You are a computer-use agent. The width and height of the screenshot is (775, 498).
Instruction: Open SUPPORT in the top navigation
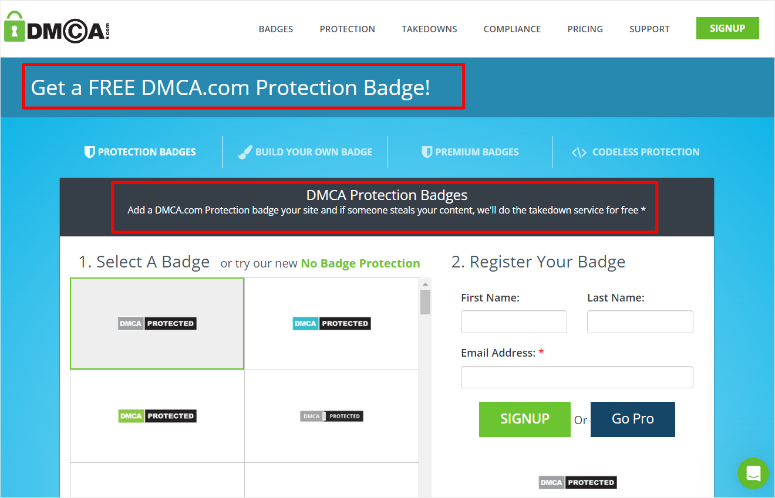pos(649,29)
